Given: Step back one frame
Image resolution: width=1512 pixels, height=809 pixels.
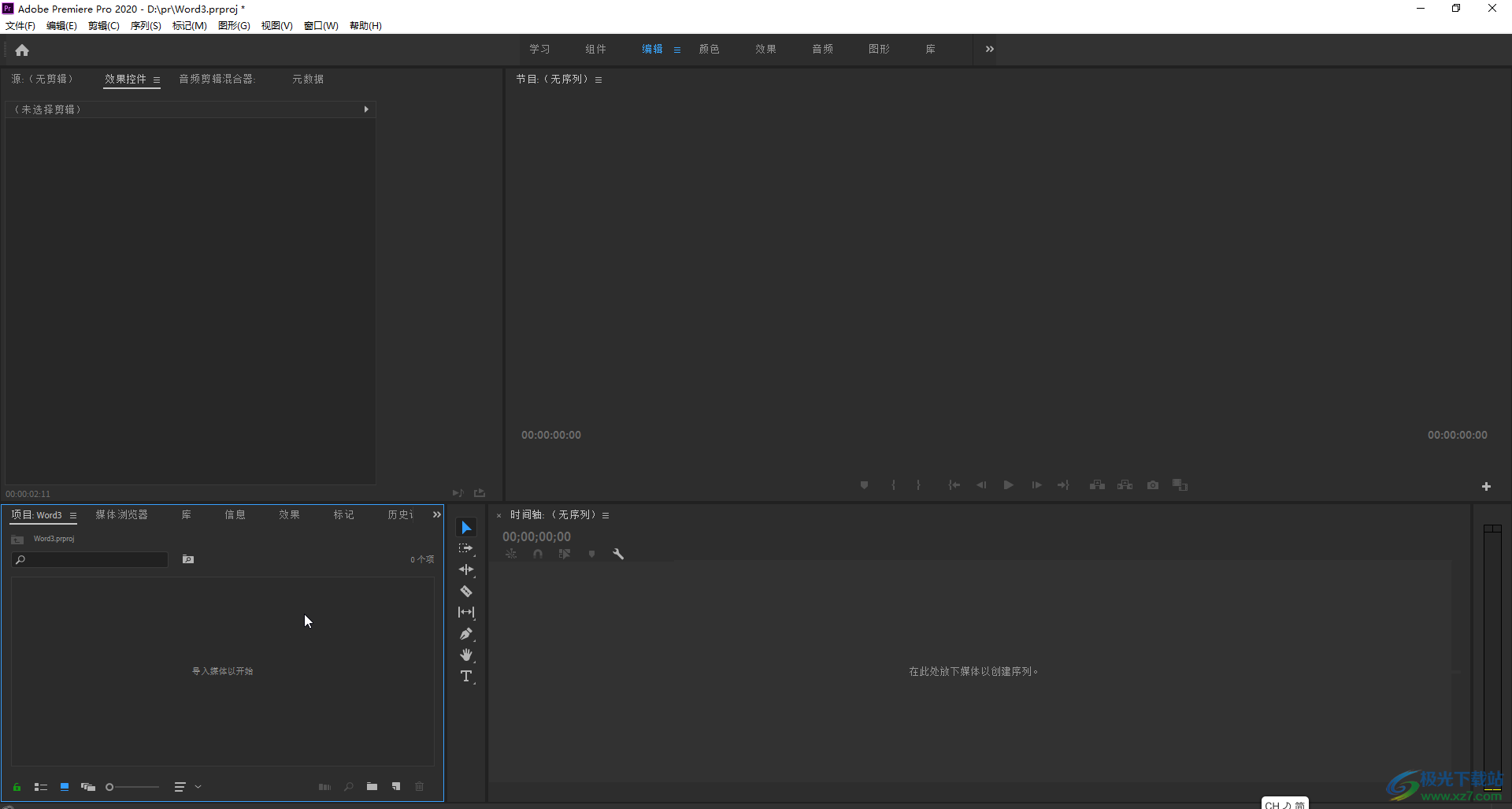Looking at the screenshot, I should click(981, 485).
